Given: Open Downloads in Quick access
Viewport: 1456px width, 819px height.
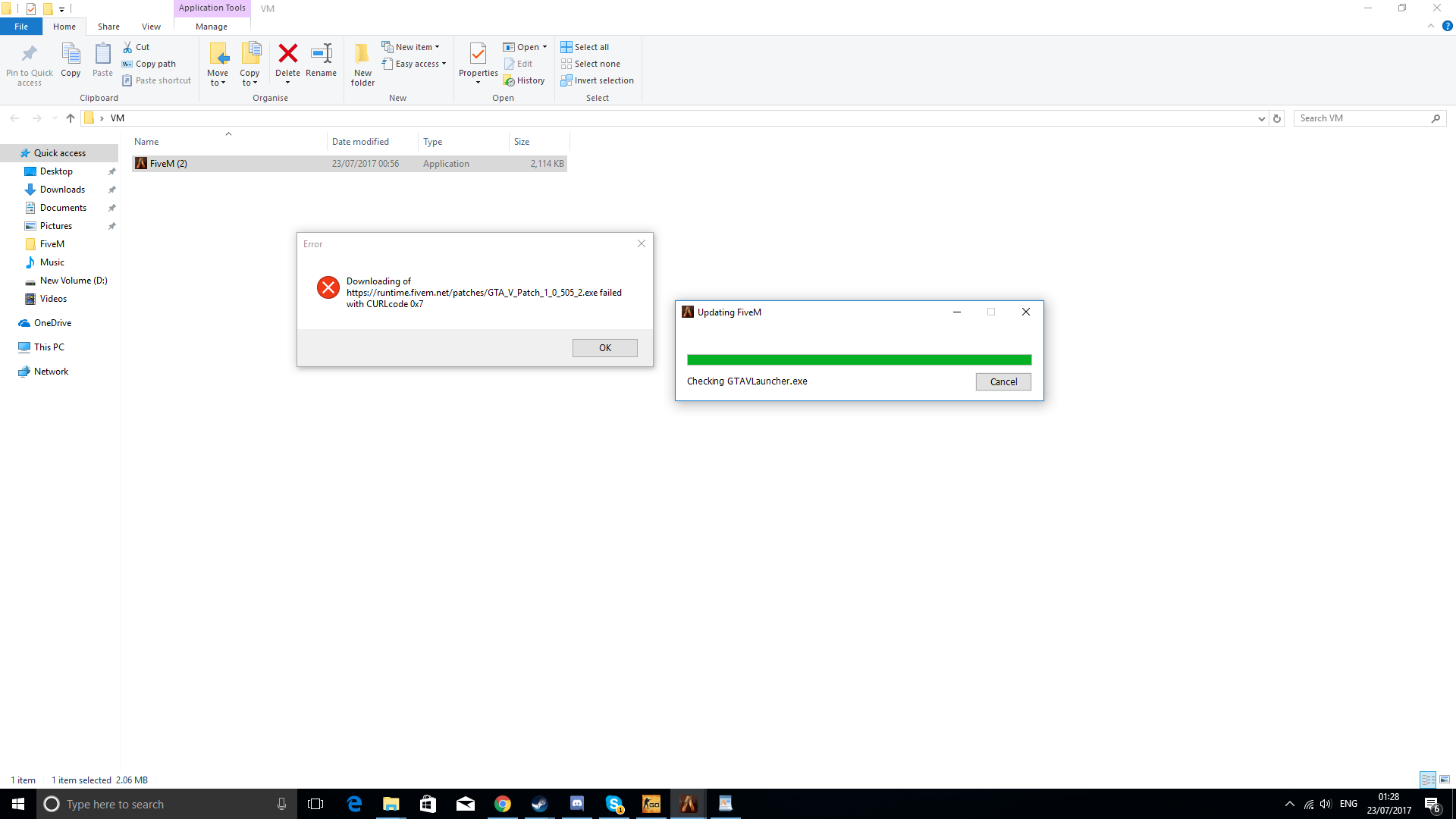Looking at the screenshot, I should (62, 190).
